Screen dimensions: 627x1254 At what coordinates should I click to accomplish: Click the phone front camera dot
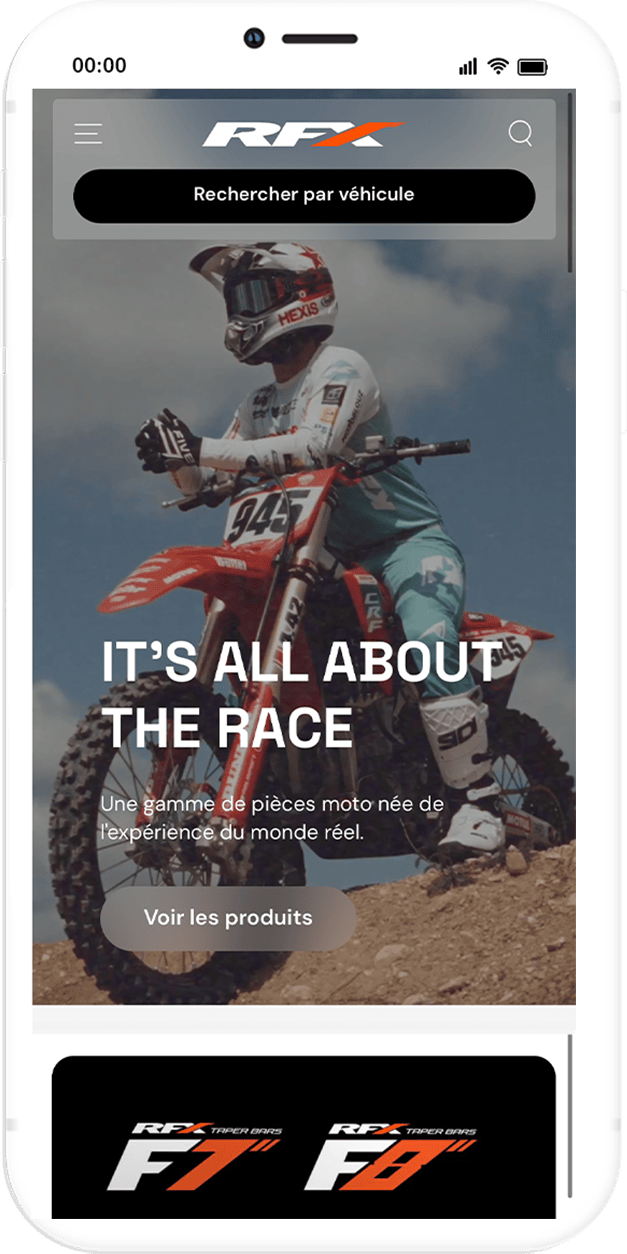pos(254,39)
